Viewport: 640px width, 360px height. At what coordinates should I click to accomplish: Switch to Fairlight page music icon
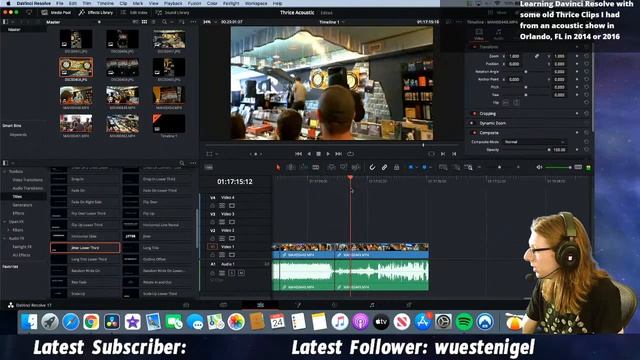pos(372,305)
